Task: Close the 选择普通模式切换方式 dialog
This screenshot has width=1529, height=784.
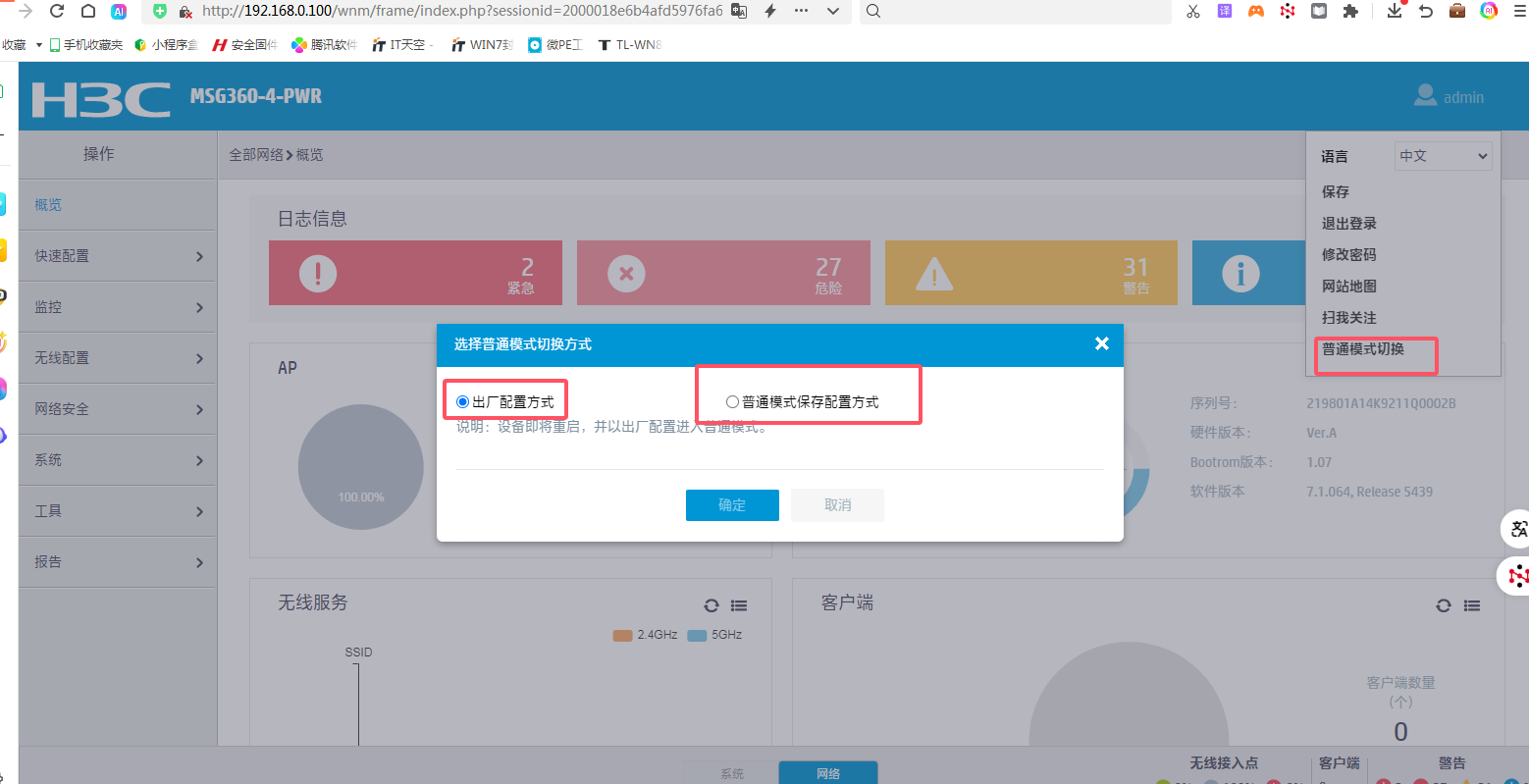Action: click(x=1102, y=343)
